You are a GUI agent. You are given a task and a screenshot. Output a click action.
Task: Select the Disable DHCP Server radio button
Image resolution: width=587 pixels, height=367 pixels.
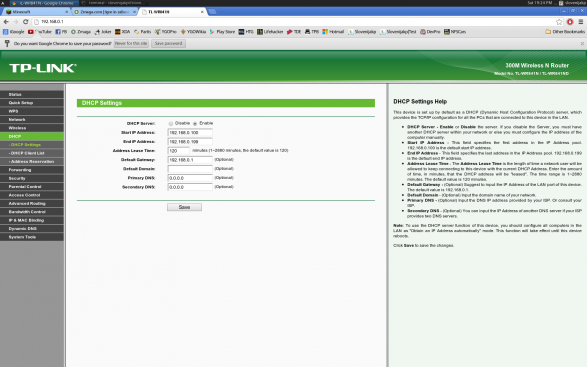[171, 123]
